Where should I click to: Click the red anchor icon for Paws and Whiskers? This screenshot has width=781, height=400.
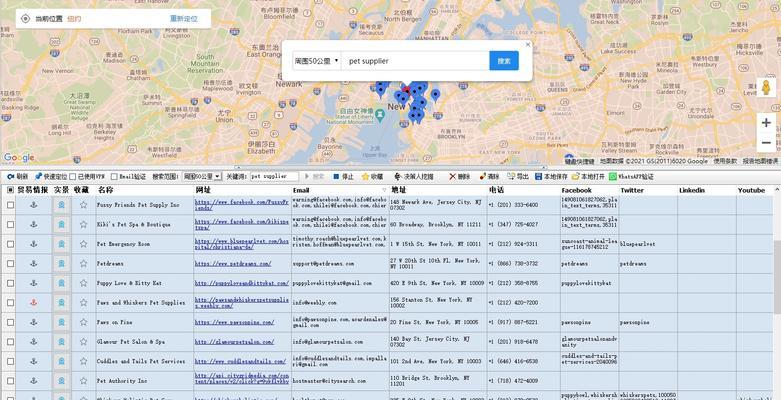point(34,302)
